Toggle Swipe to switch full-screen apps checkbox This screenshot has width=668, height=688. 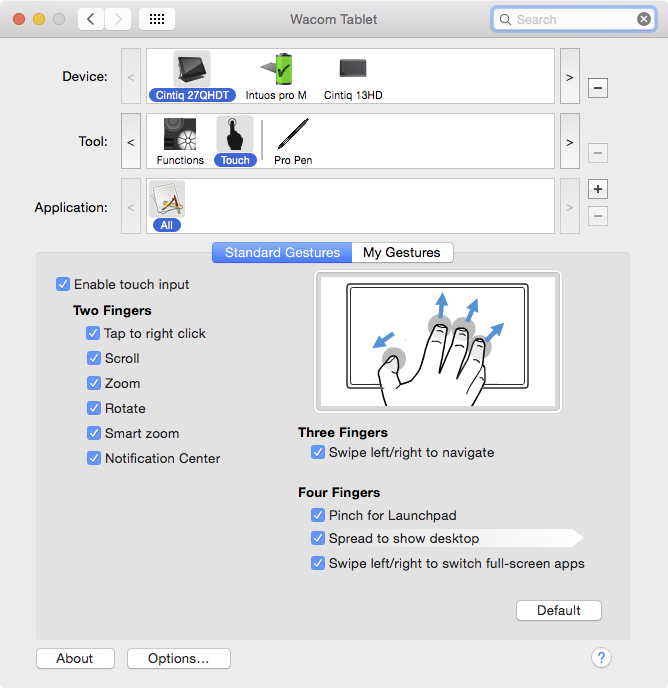(318, 563)
